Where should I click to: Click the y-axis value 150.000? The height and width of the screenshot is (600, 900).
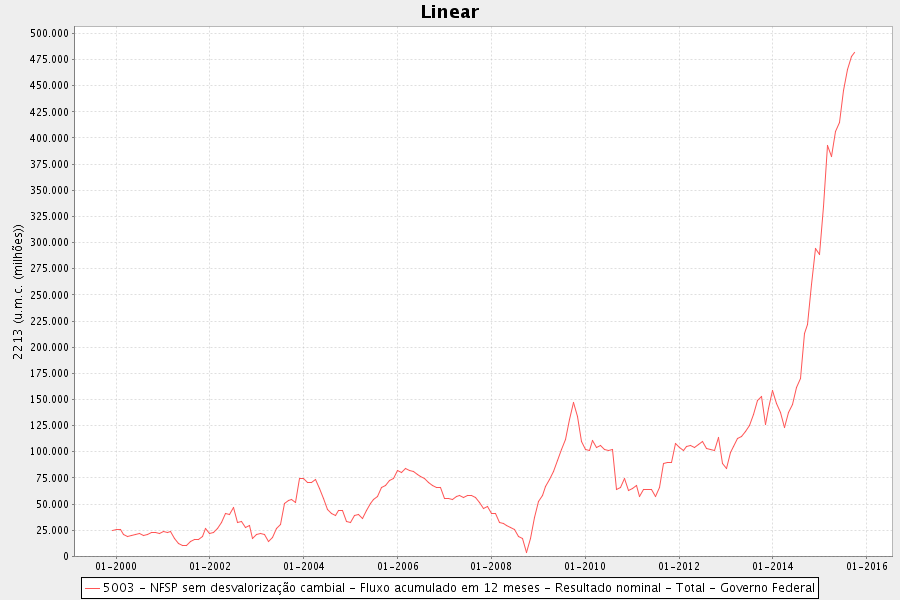pyautogui.click(x=49, y=400)
